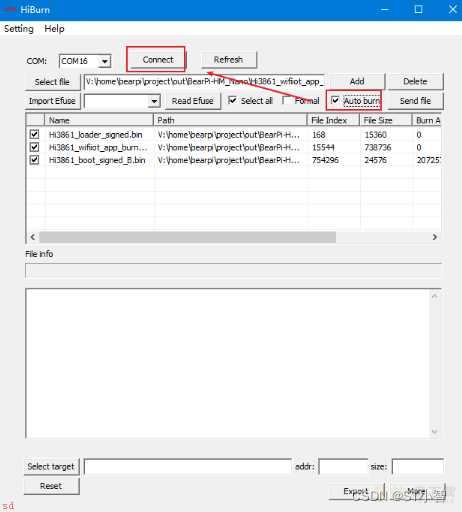Screen dimensions: 462x512
Task: Refresh the COM port list
Action: (228, 60)
